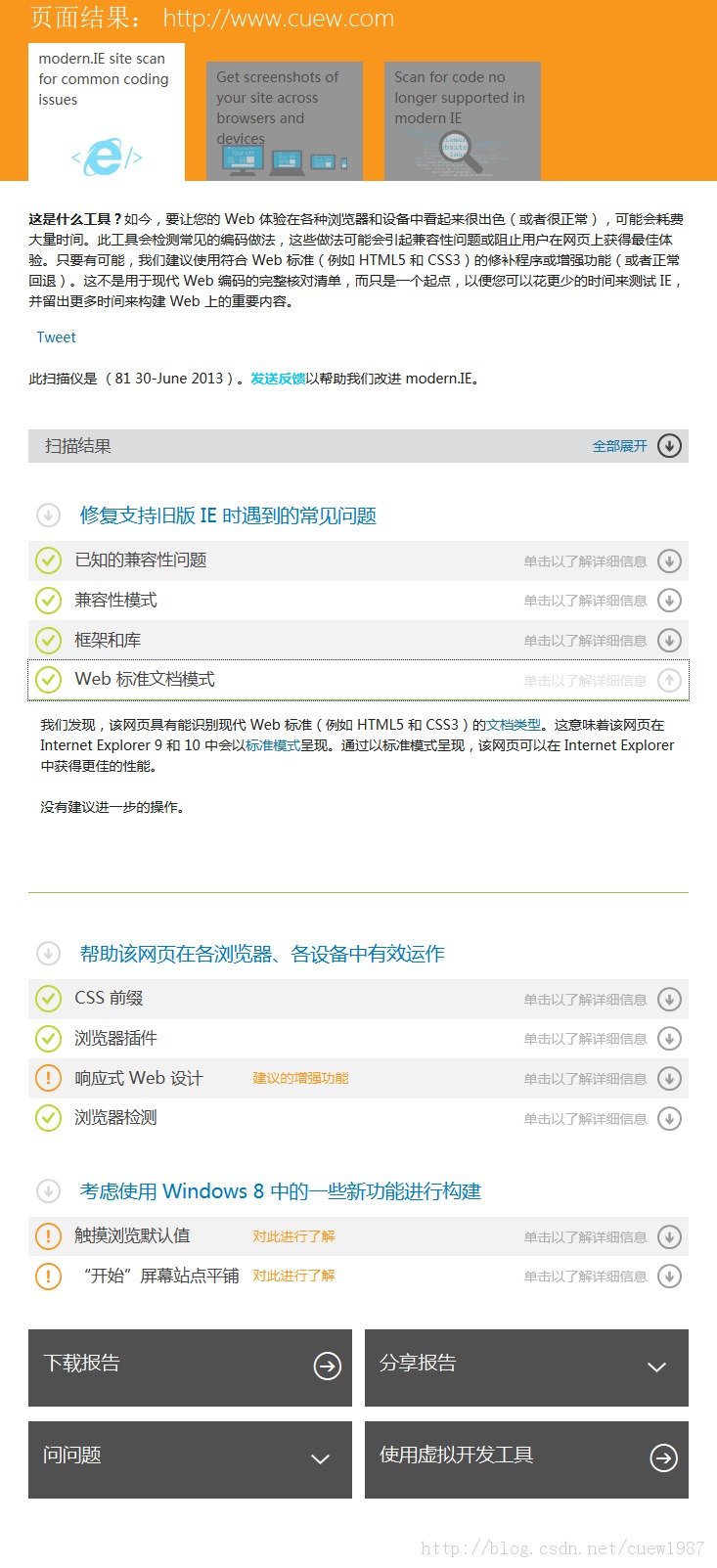Click 单击以了解详细信息 in 浏览器检测 row

(585, 1119)
